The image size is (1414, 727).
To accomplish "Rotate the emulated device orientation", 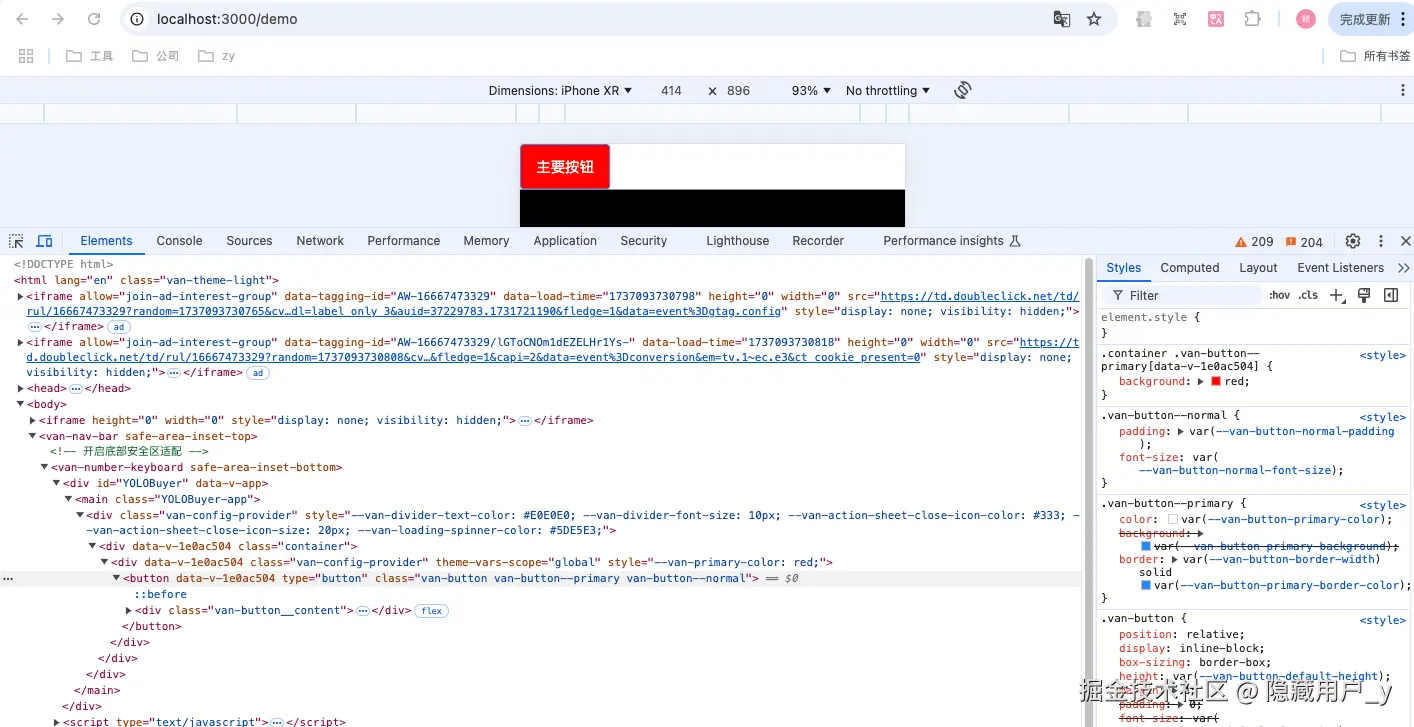I will click(x=962, y=90).
